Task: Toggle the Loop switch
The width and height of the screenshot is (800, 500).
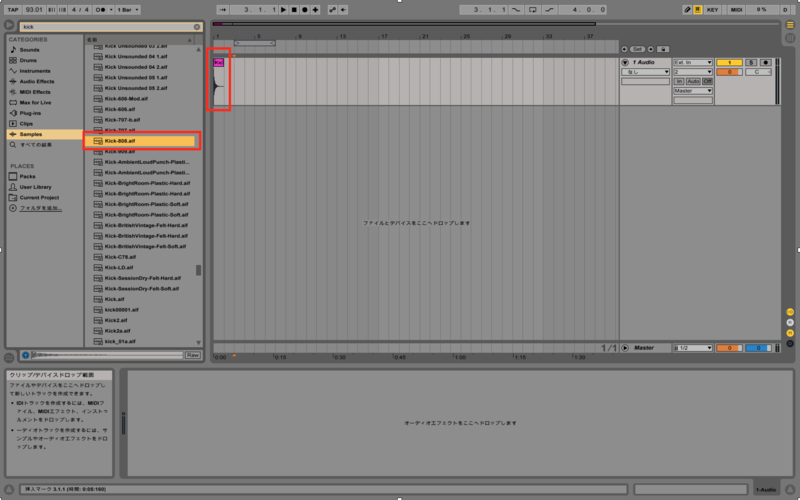Action: pos(533,10)
